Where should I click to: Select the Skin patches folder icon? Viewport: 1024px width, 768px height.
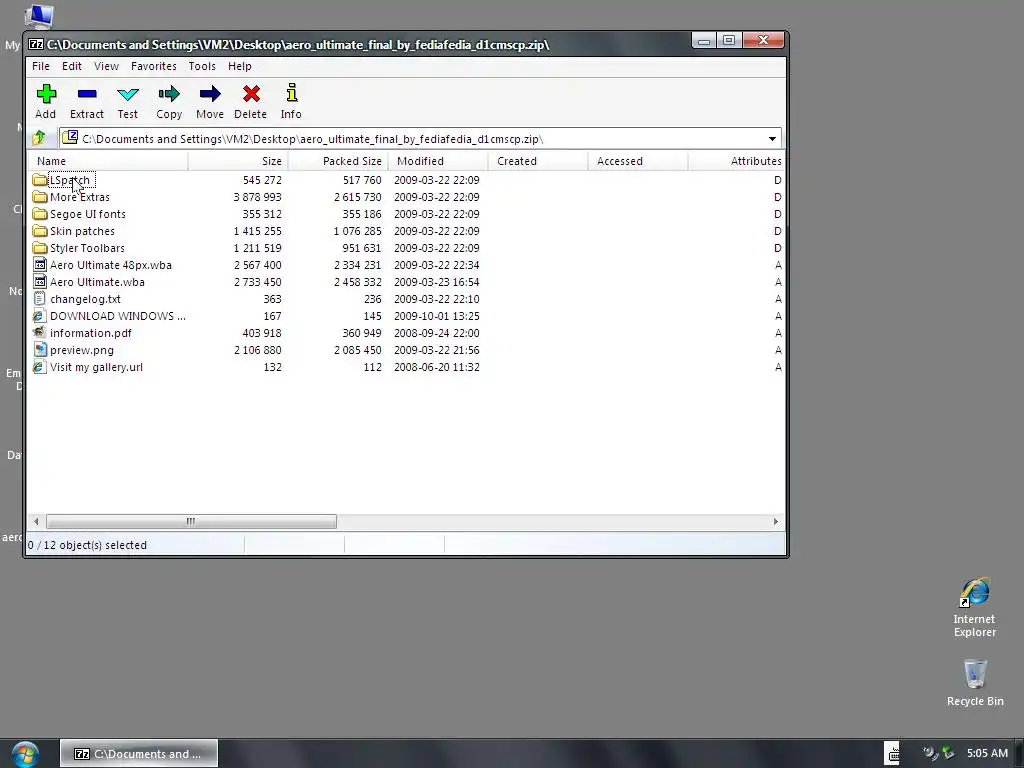(40, 231)
